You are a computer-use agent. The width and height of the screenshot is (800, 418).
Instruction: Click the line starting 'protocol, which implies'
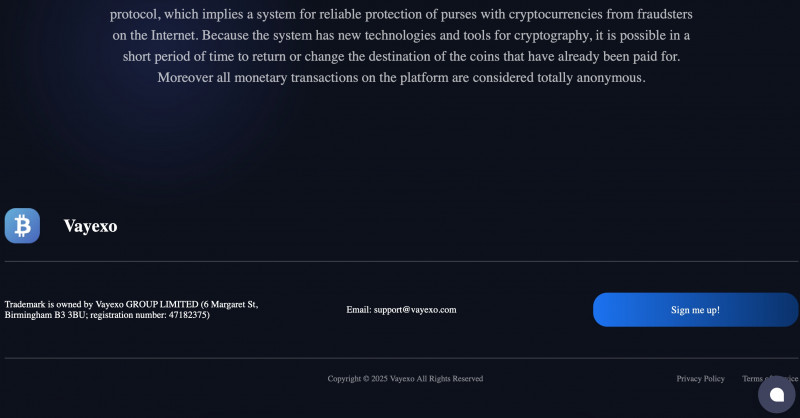pyautogui.click(x=401, y=14)
